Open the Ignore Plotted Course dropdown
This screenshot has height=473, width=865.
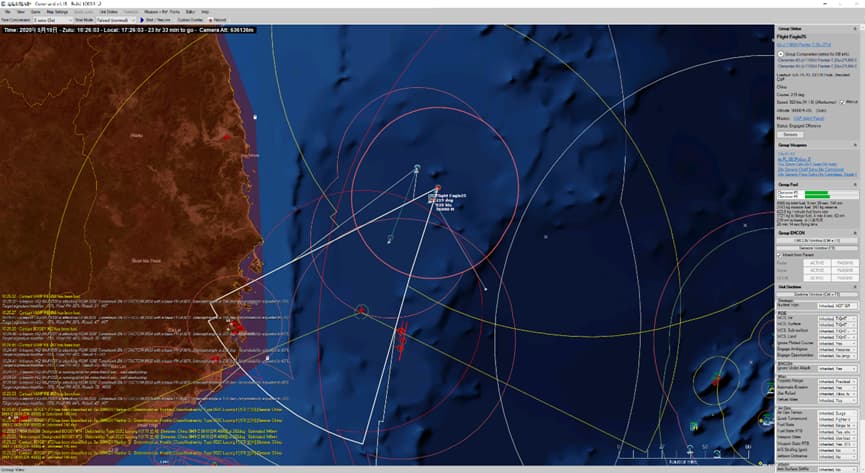pyautogui.click(x=837, y=343)
